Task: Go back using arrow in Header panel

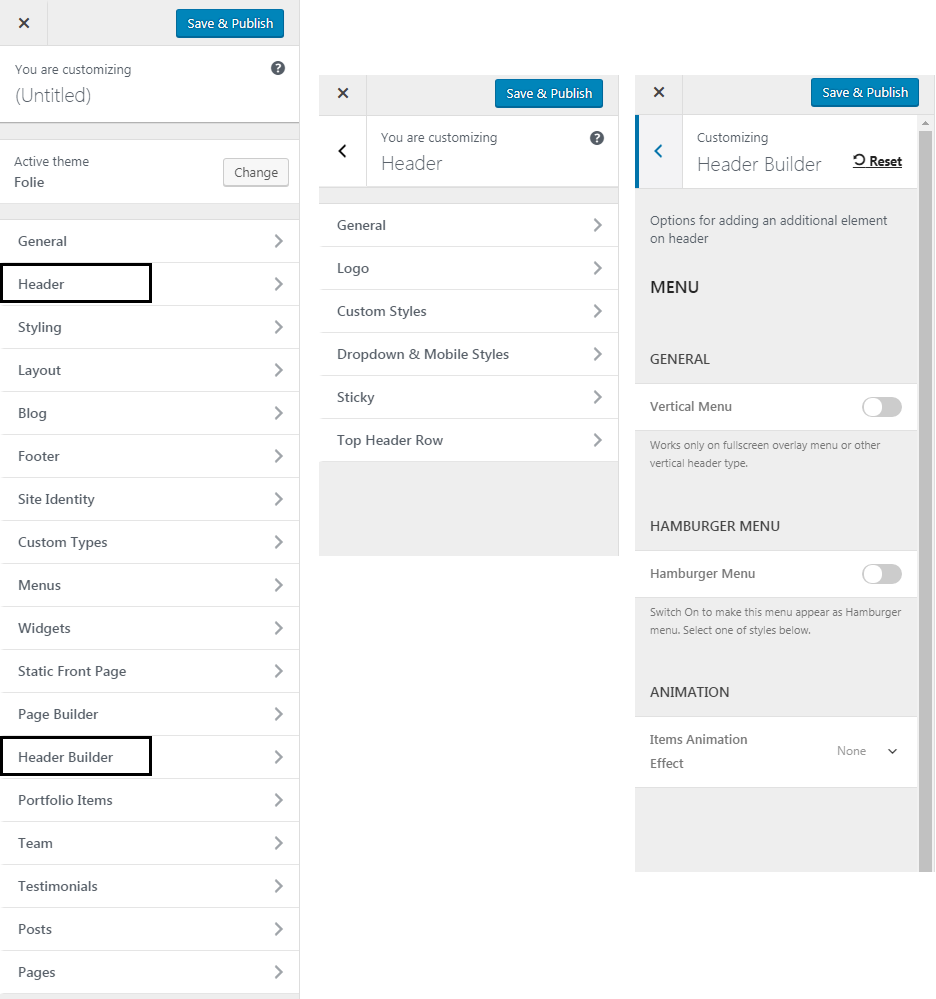Action: coord(343,151)
